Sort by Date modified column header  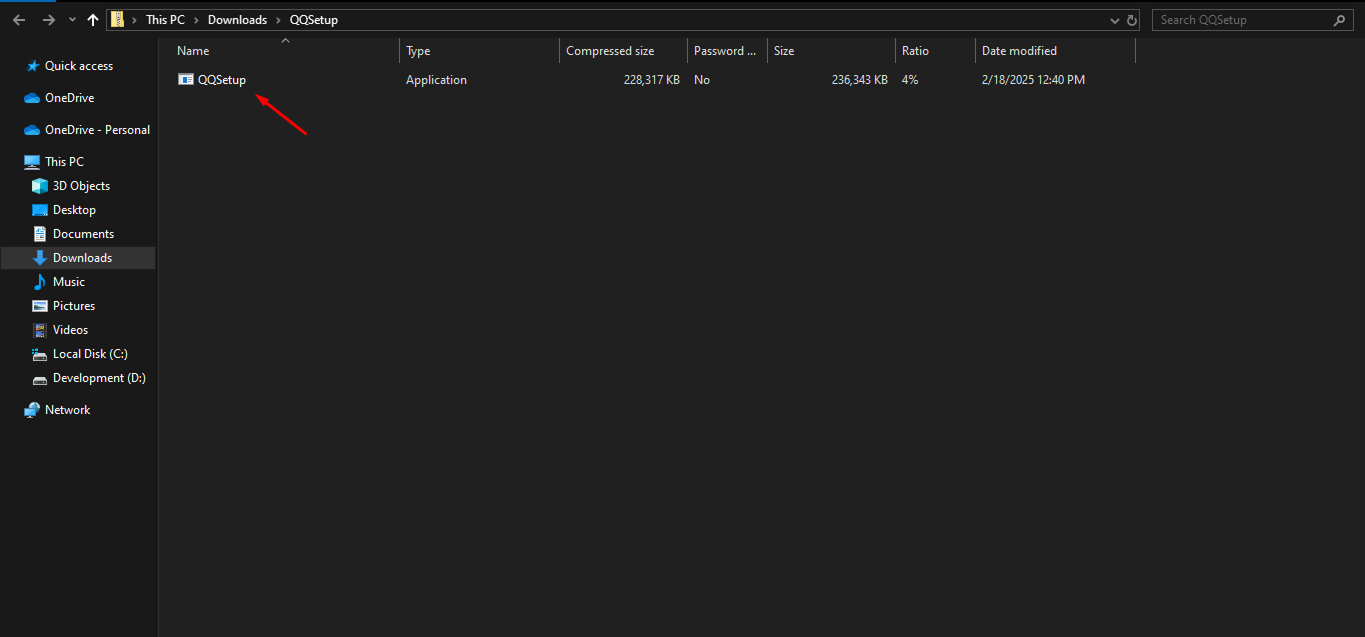tap(1055, 51)
